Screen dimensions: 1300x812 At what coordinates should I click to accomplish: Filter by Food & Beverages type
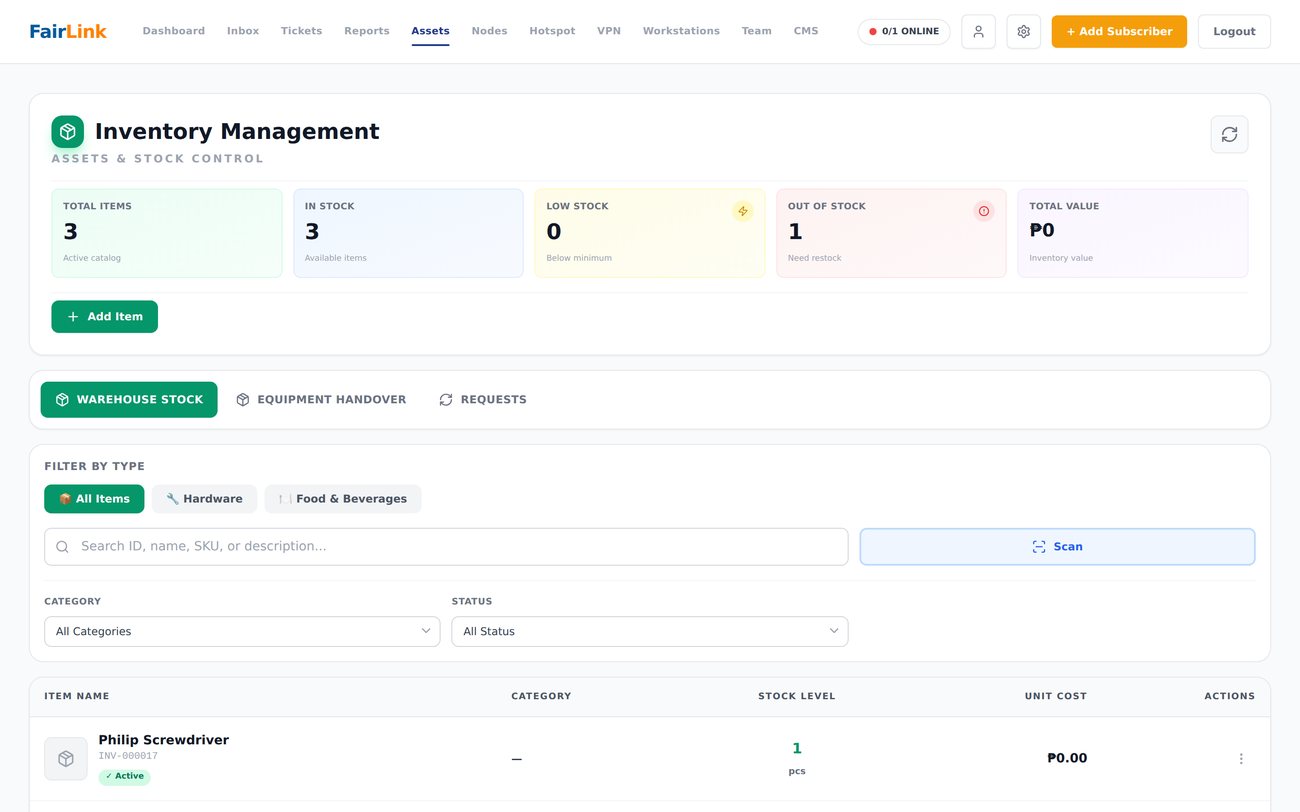point(343,499)
